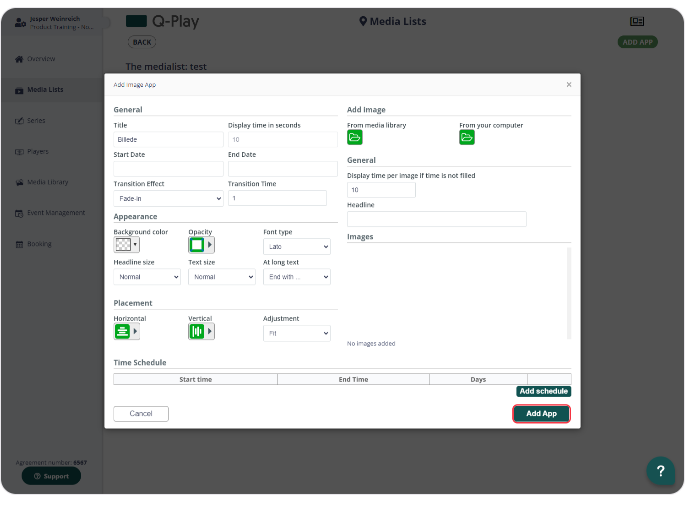Click the user name Jesper Weinreich
Screen dimensions: 686x505
55,19
